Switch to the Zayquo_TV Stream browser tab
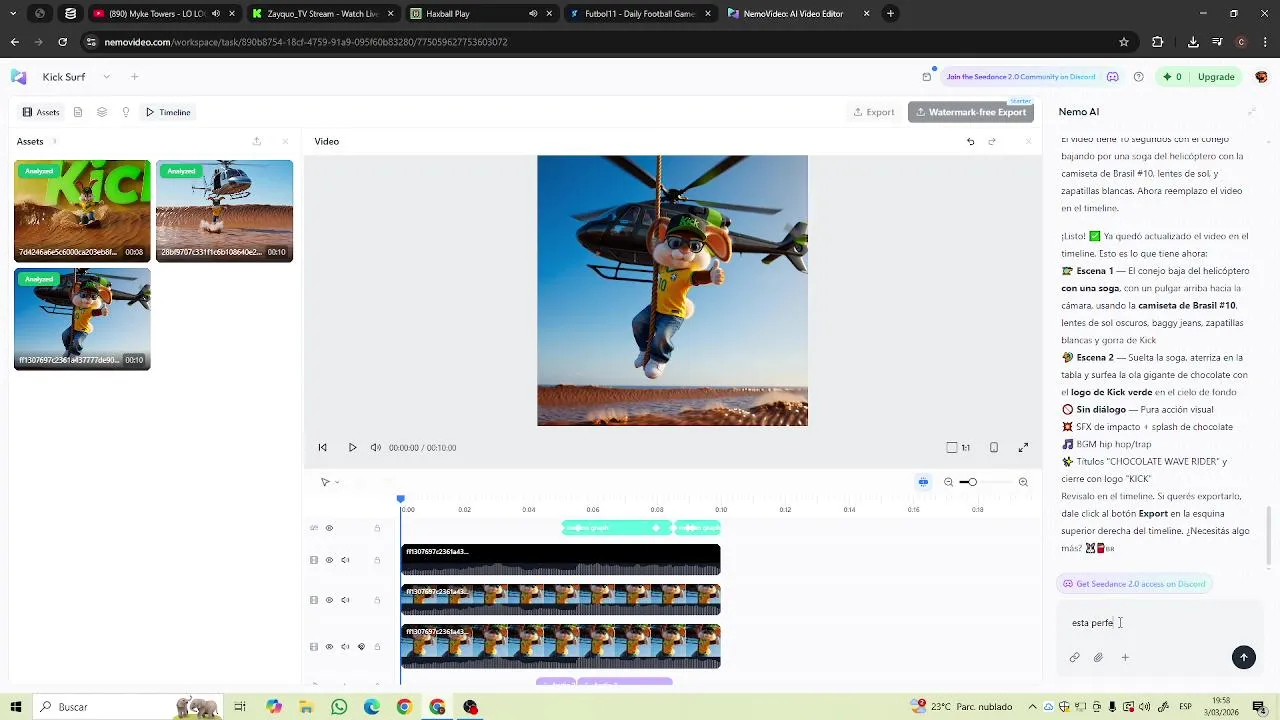This screenshot has width=1280, height=720. pyautogui.click(x=322, y=14)
